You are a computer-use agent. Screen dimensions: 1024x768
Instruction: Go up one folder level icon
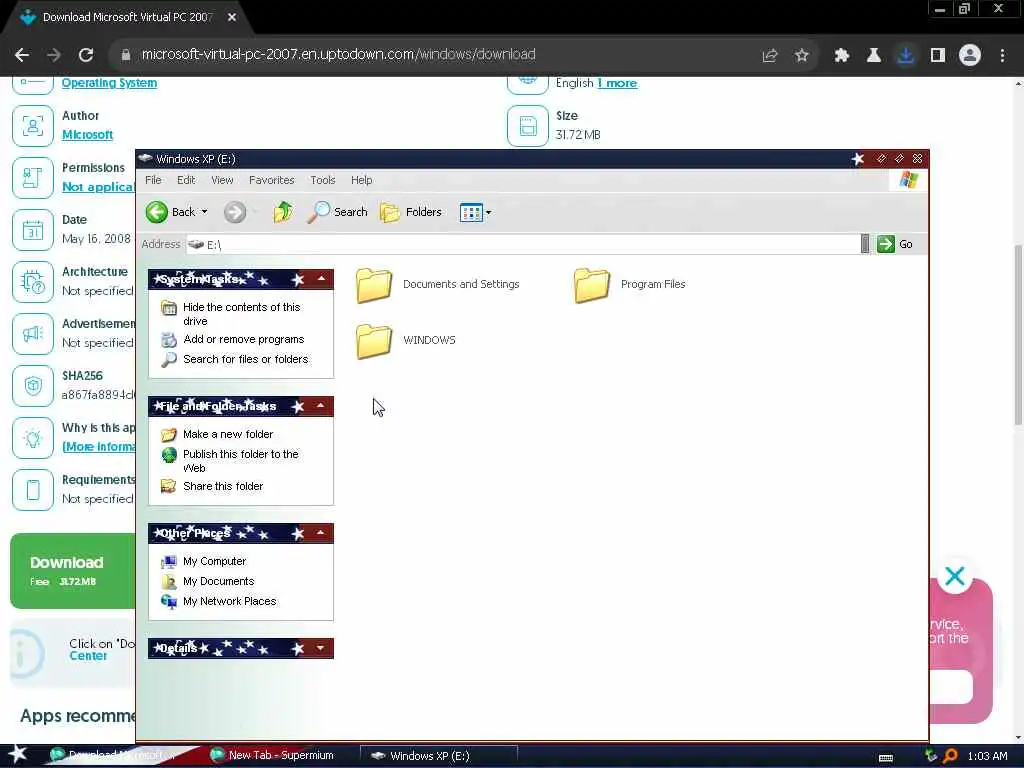point(283,212)
